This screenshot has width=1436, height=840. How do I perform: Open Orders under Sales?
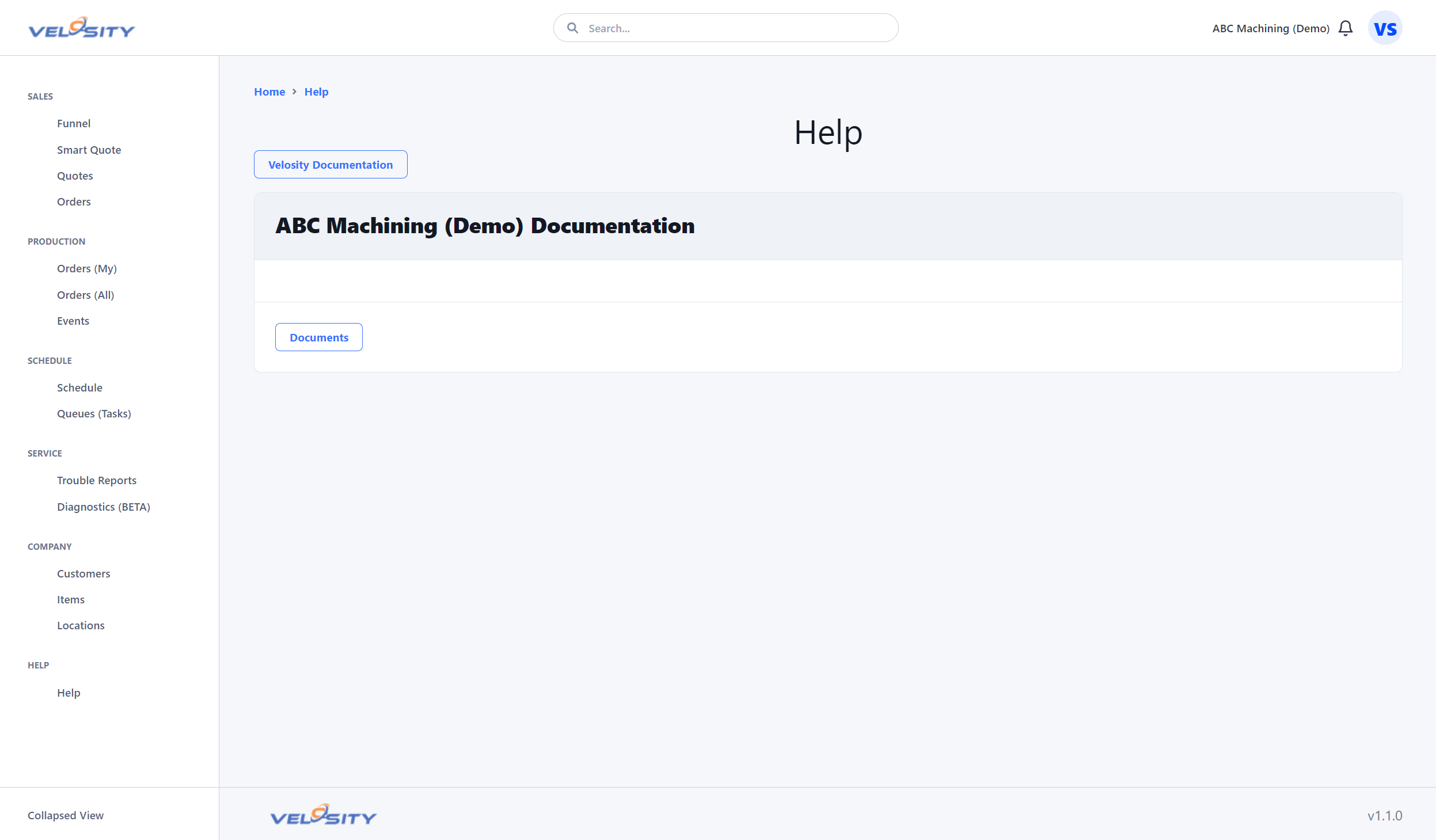coord(74,202)
